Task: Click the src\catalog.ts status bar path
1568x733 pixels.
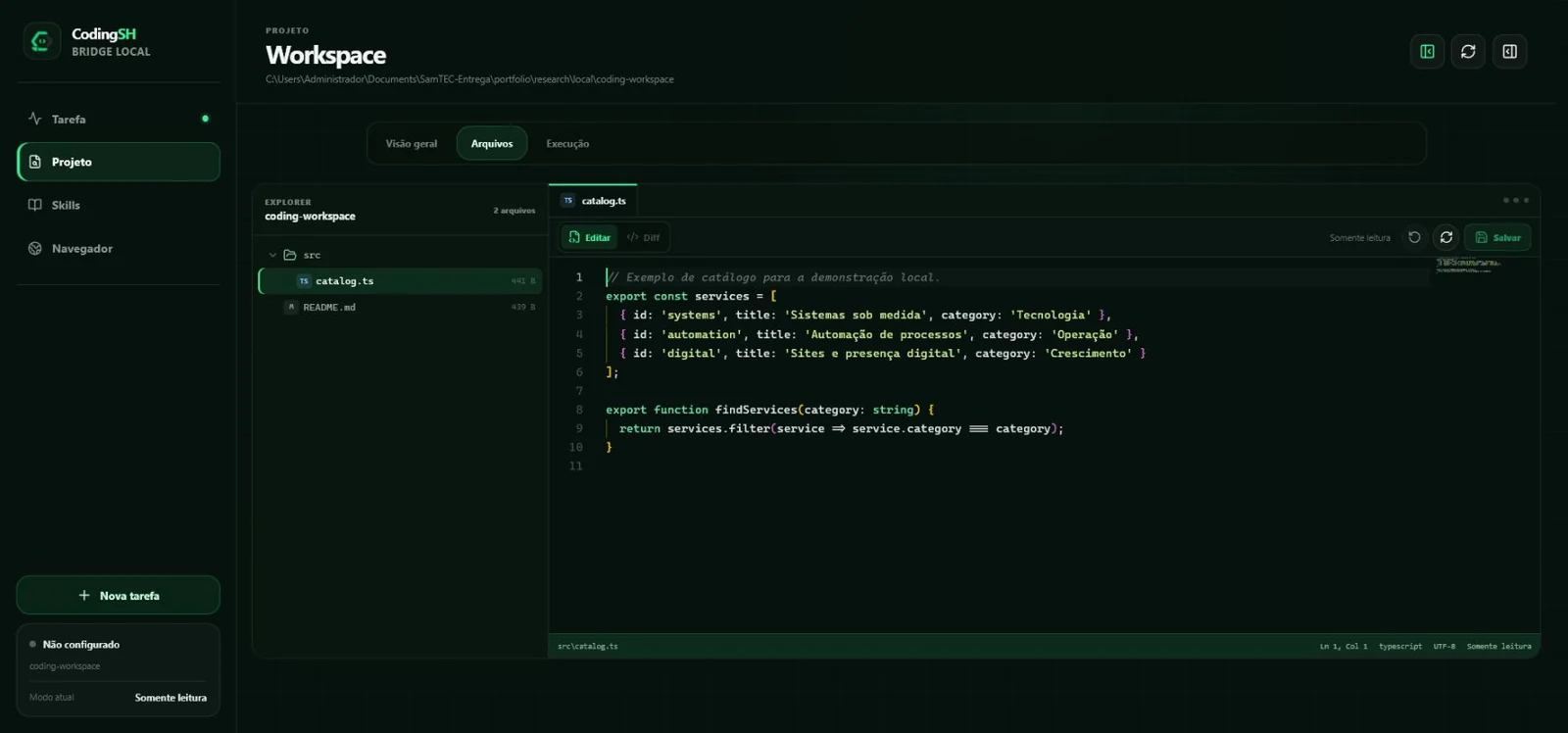Action: point(588,646)
